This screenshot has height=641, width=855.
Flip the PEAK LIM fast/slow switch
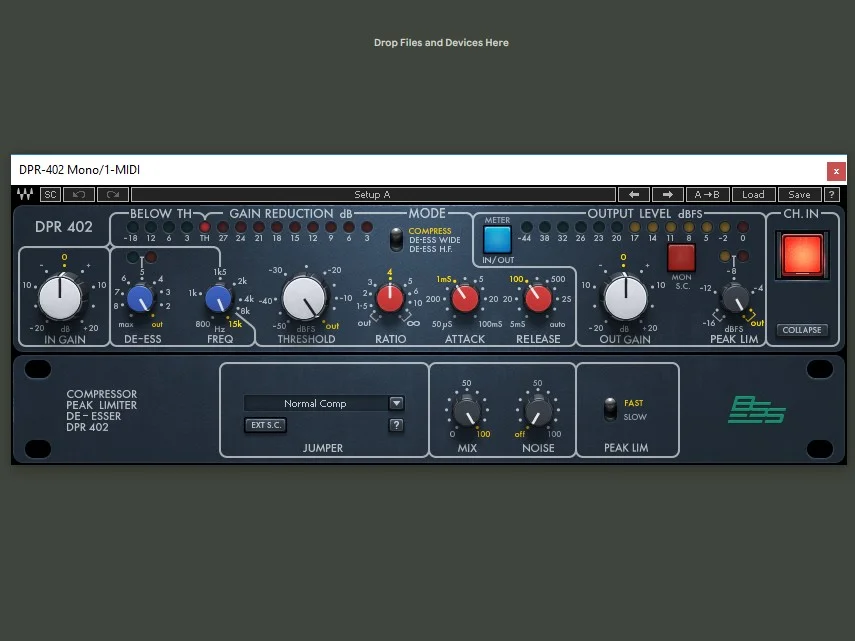610,409
